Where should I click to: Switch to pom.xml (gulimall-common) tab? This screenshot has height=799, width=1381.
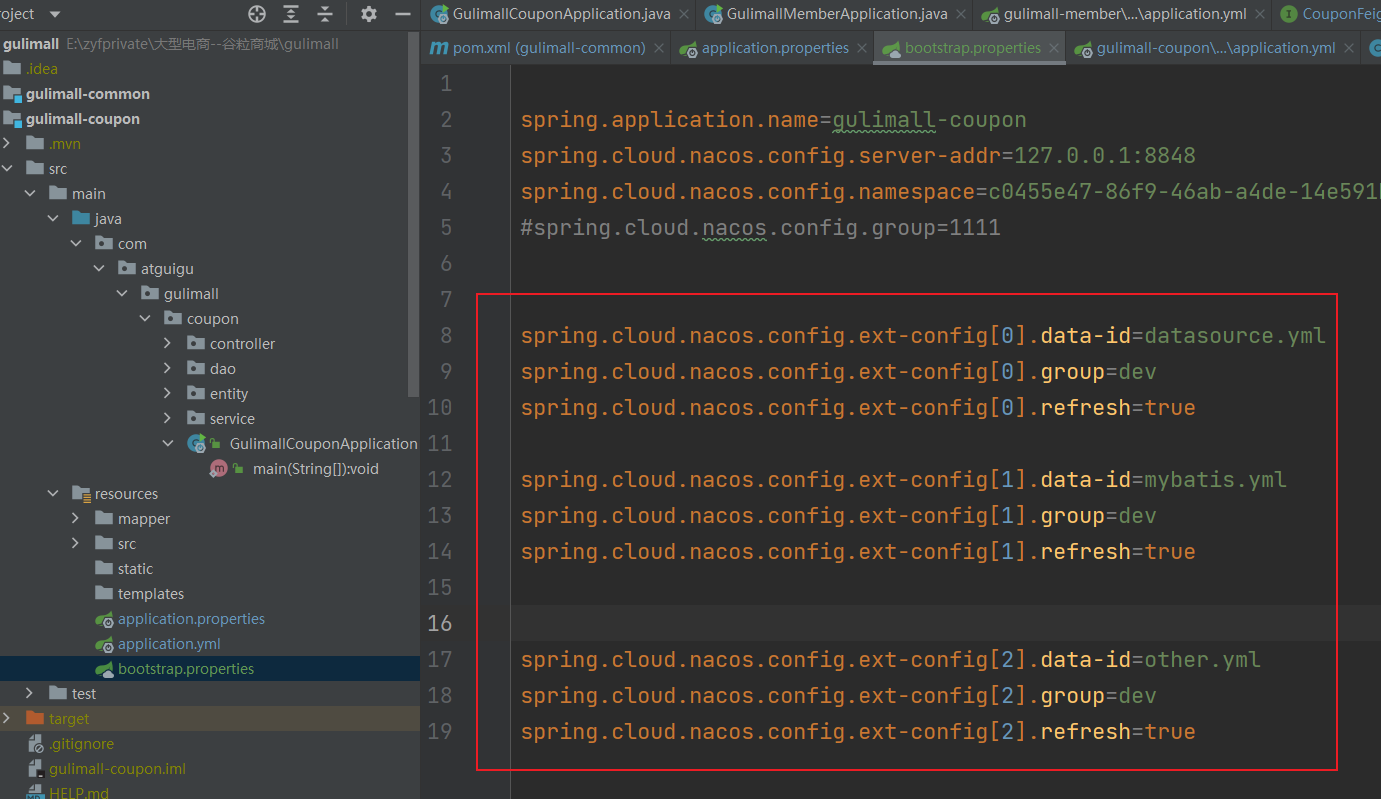tap(549, 48)
